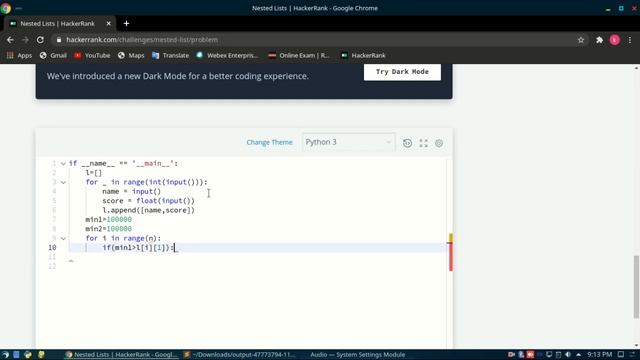The width and height of the screenshot is (640, 360).
Task: Reload the HackerRank page
Action: (40, 40)
